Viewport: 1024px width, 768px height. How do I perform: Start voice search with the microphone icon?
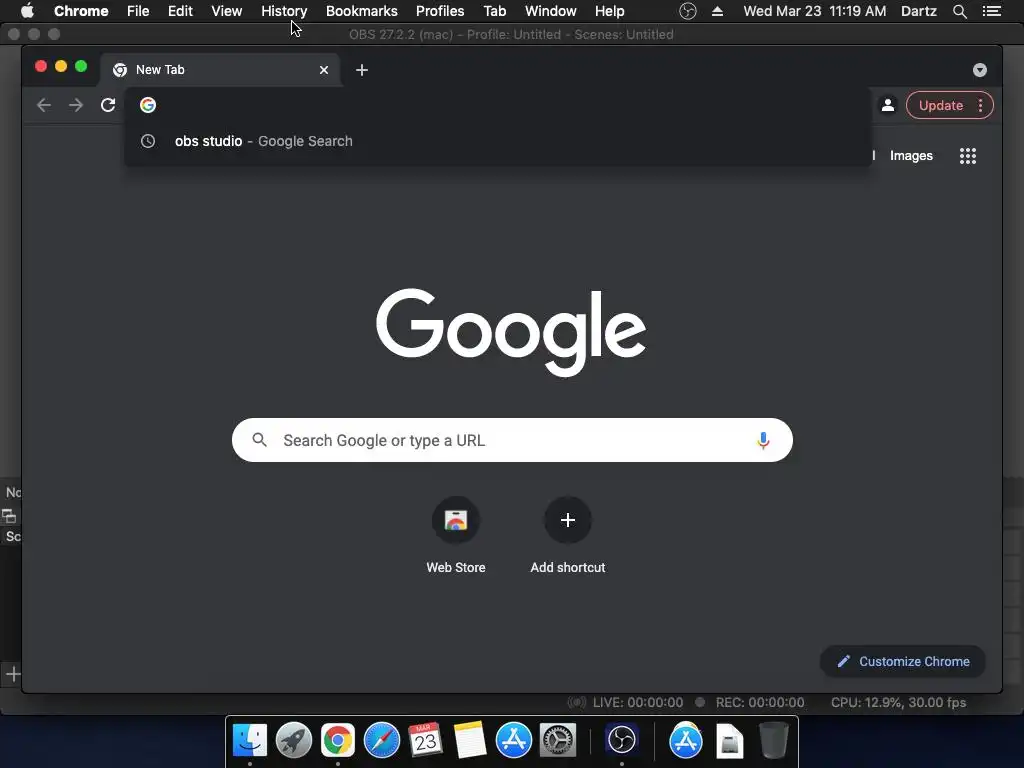point(763,440)
